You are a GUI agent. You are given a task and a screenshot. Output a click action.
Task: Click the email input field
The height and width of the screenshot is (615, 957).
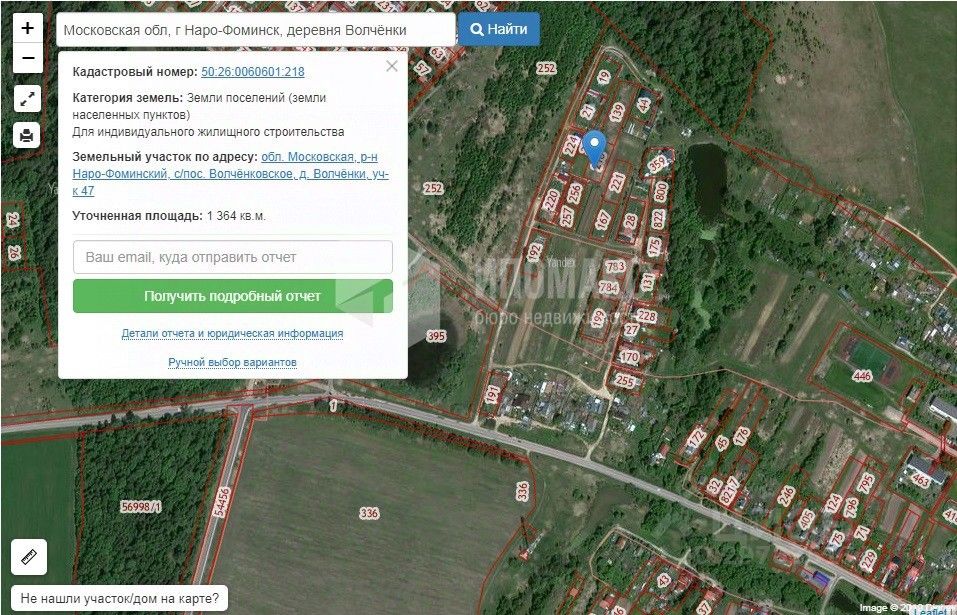pos(233,257)
